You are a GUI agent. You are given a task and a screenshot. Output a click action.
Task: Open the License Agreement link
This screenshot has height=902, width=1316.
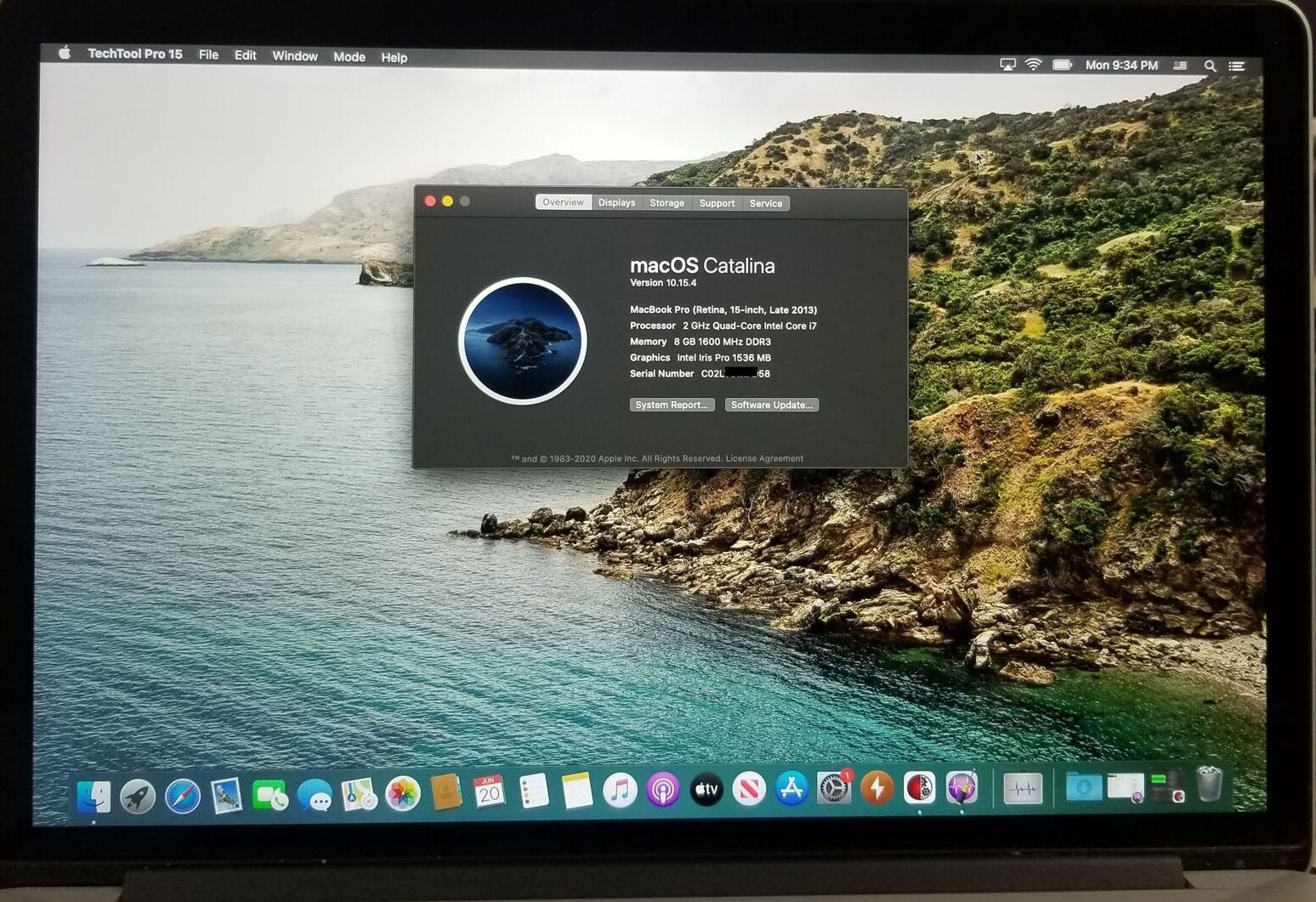[763, 458]
